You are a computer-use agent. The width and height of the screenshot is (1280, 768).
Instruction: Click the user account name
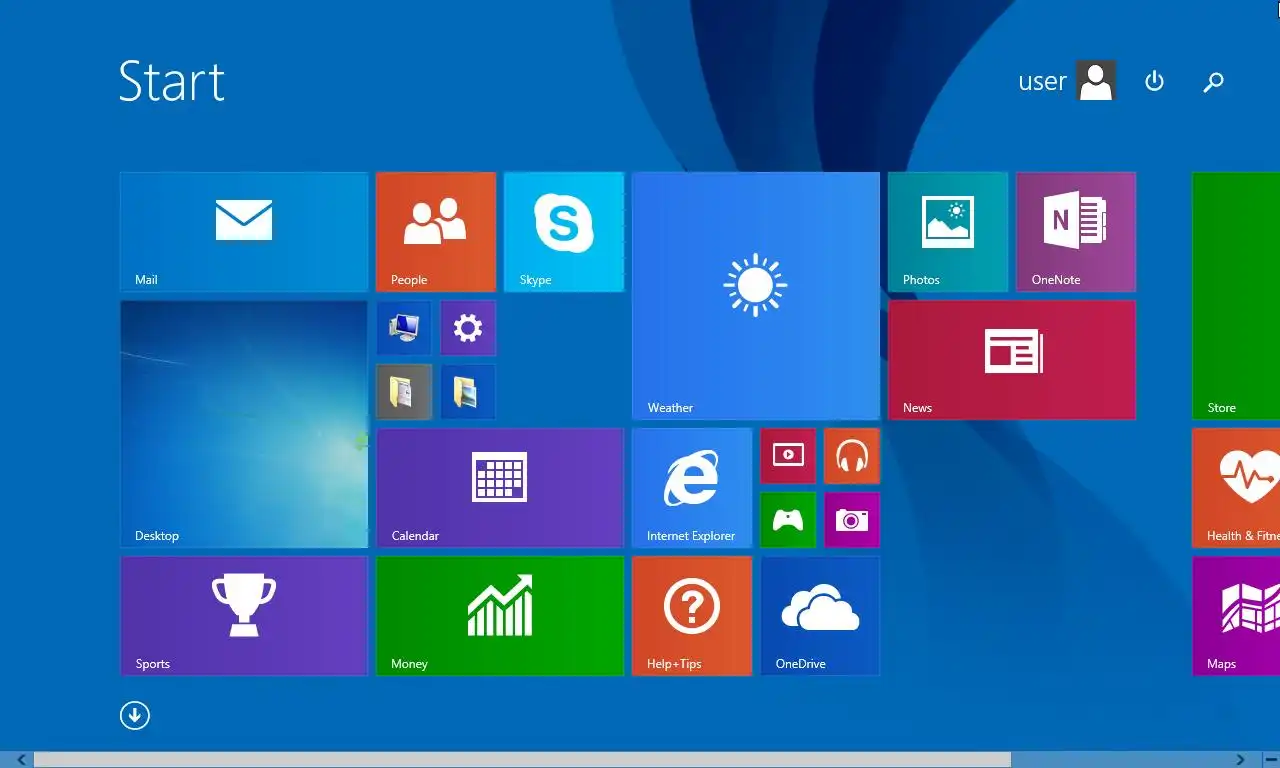tap(1042, 82)
